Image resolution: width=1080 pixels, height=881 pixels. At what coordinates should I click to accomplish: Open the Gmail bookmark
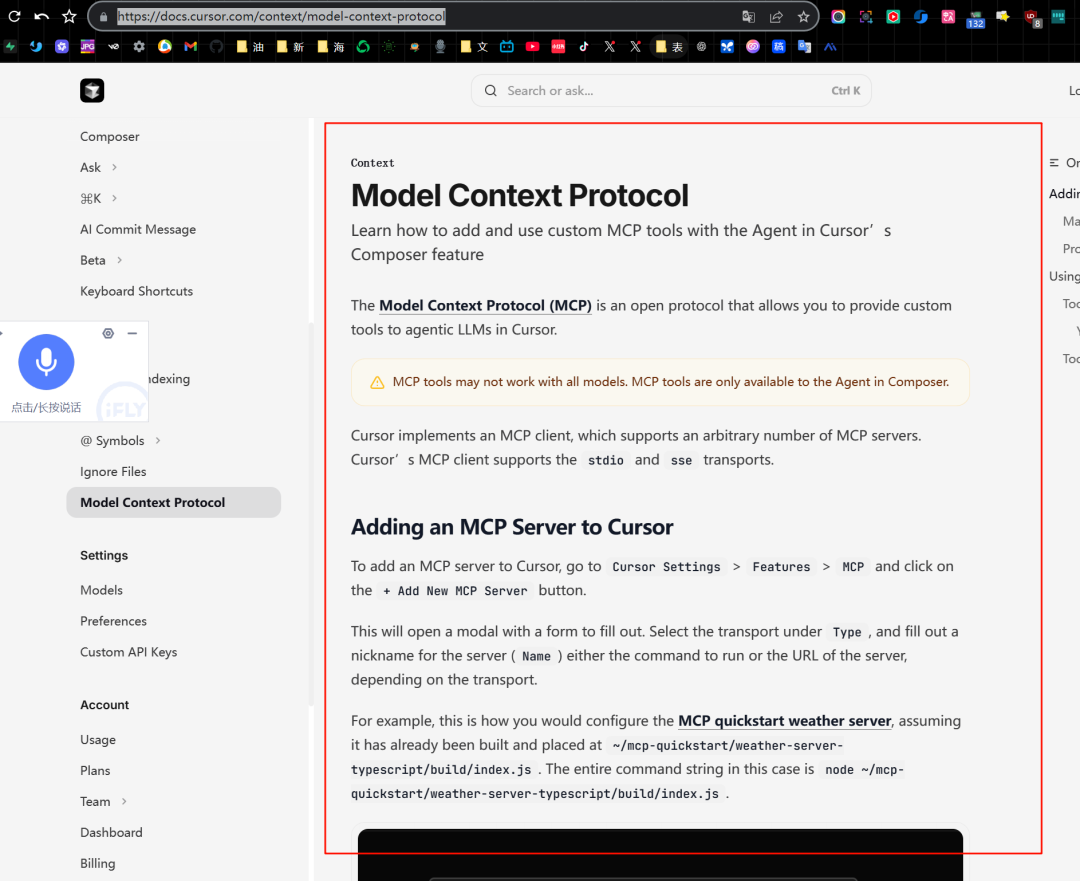tap(191, 46)
